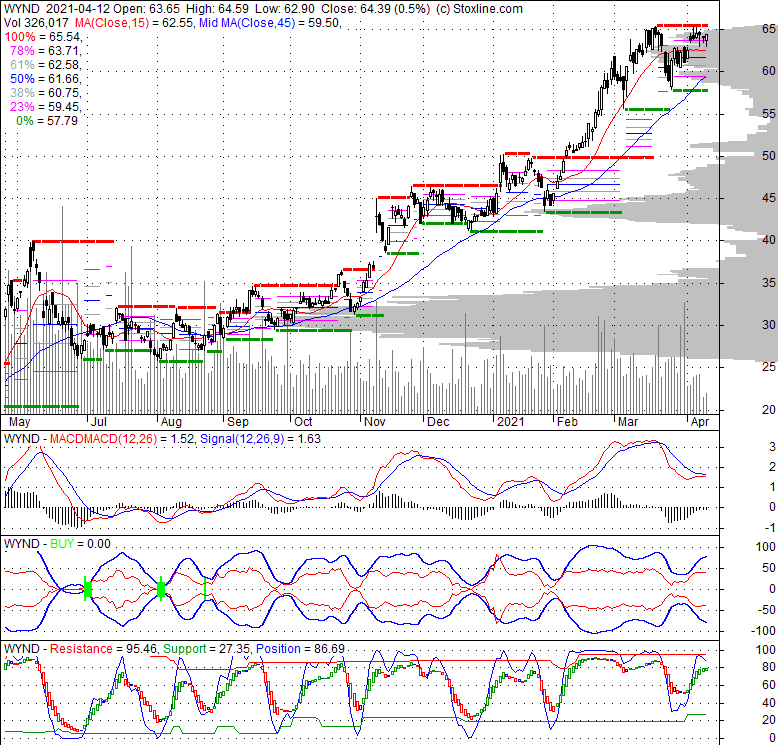This screenshot has width=780, height=745.
Task: Click the 'May' month label on time axis
Action: (x=19, y=422)
